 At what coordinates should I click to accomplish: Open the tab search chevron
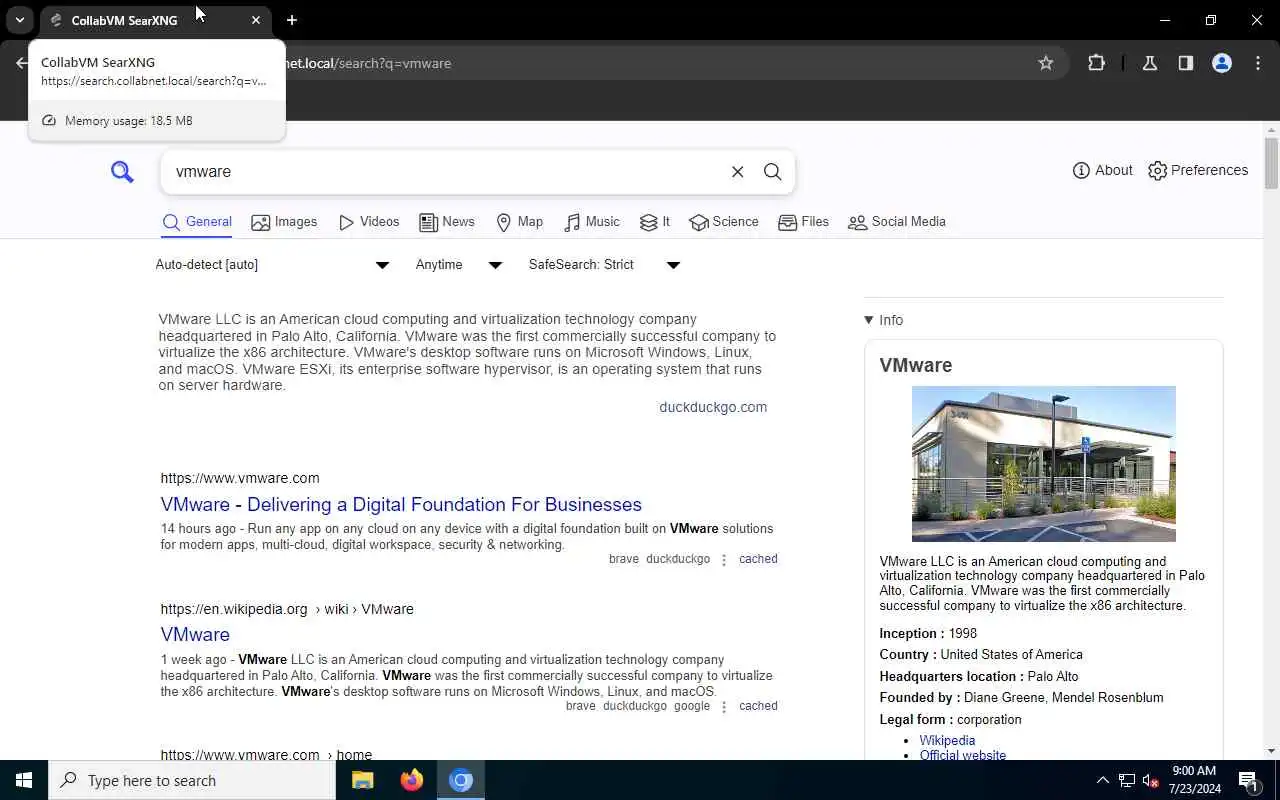[20, 20]
